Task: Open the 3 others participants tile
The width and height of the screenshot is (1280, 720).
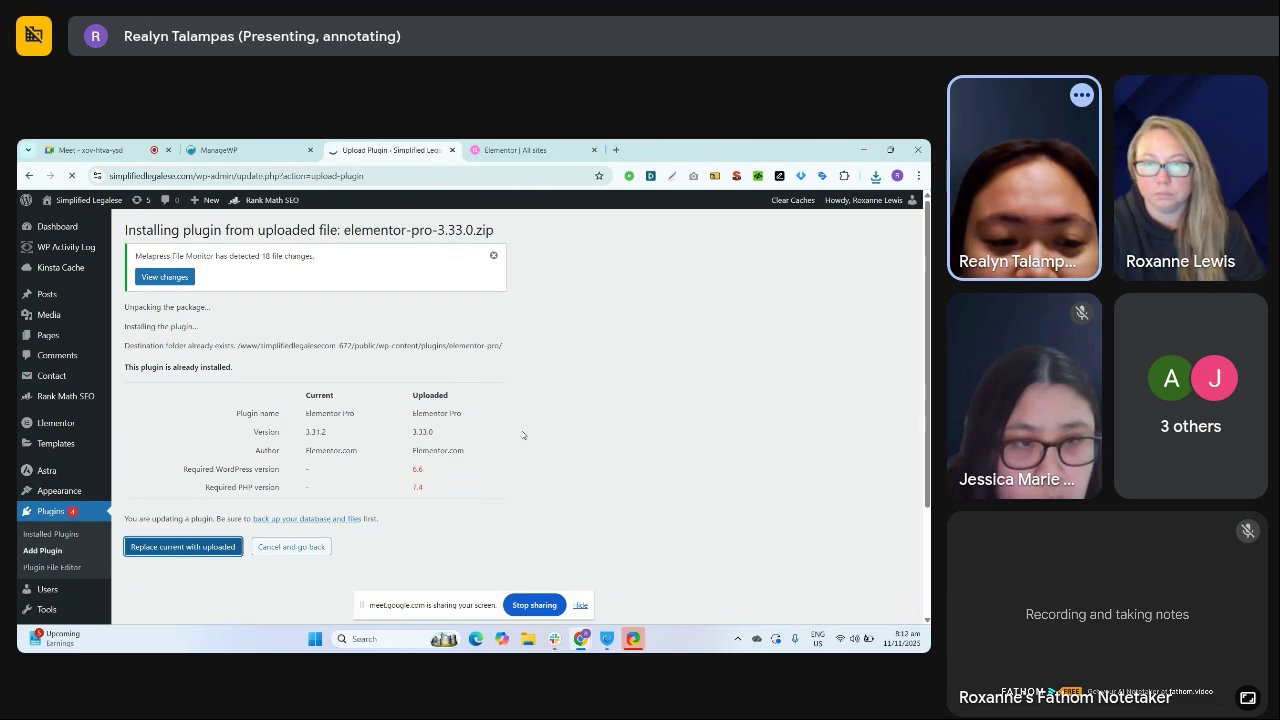Action: (x=1191, y=396)
